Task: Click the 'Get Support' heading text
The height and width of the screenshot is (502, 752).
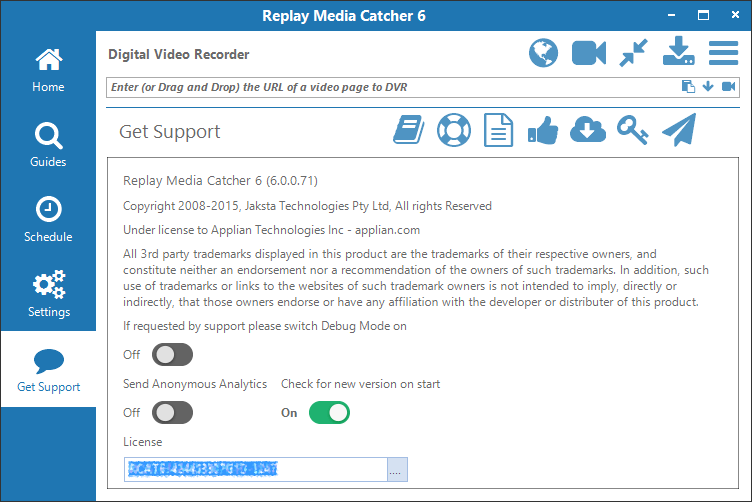Action: click(170, 131)
